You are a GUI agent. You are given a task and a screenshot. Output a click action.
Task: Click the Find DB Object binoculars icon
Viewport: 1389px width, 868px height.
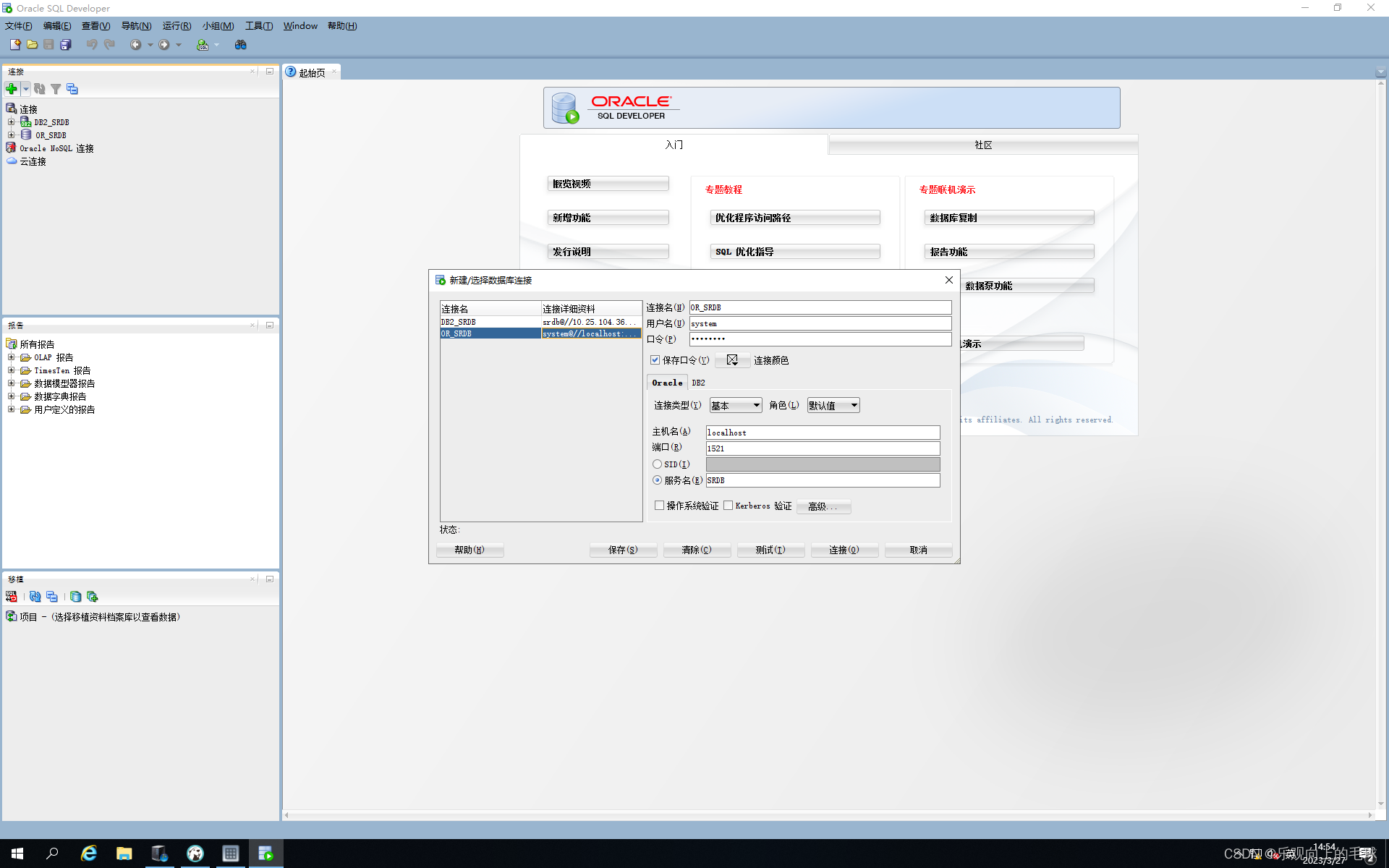coord(241,45)
